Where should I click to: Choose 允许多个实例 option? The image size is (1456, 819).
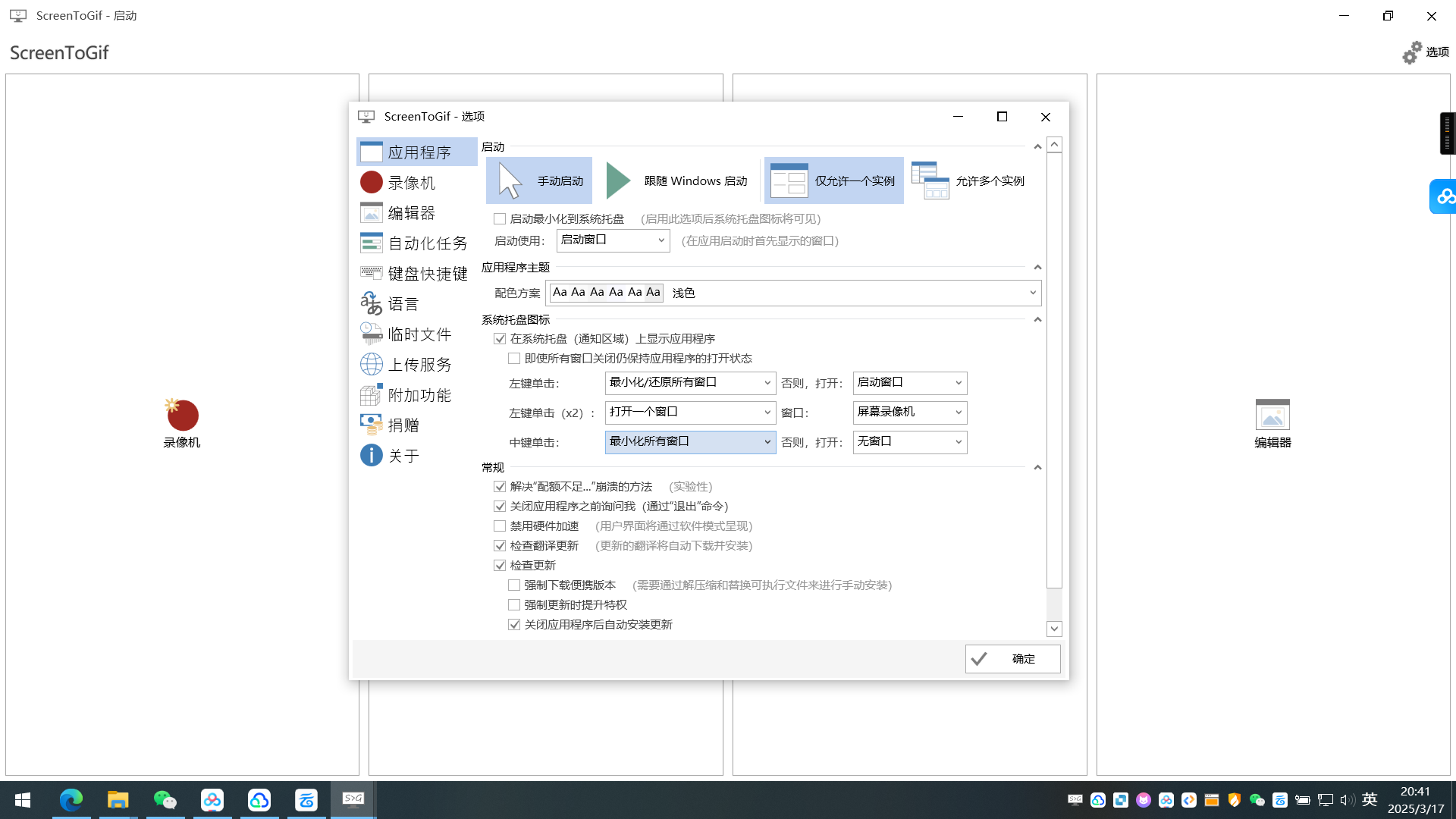pyautogui.click(x=968, y=180)
